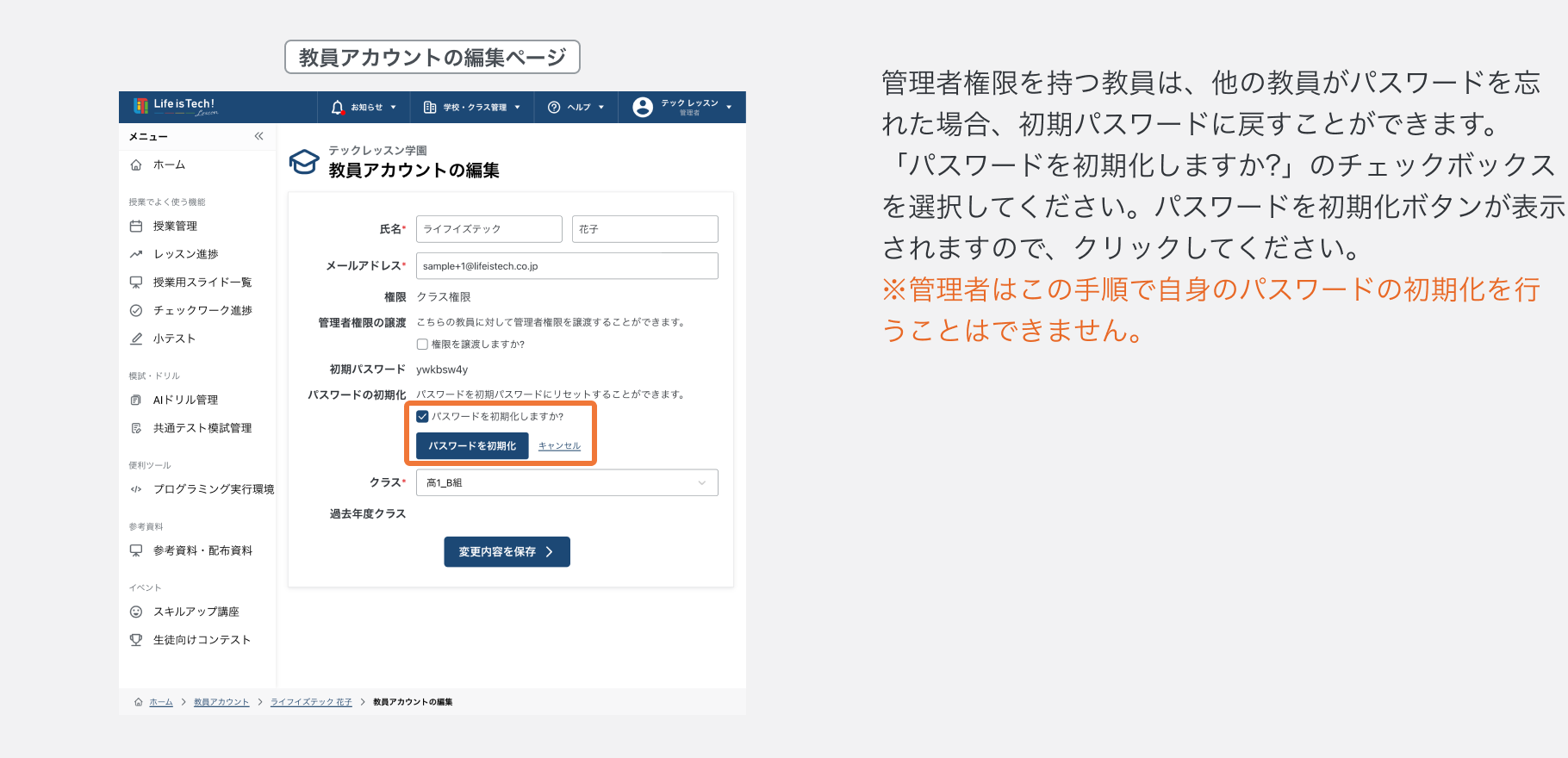Open 授業管理 in the sidebar

click(175, 227)
